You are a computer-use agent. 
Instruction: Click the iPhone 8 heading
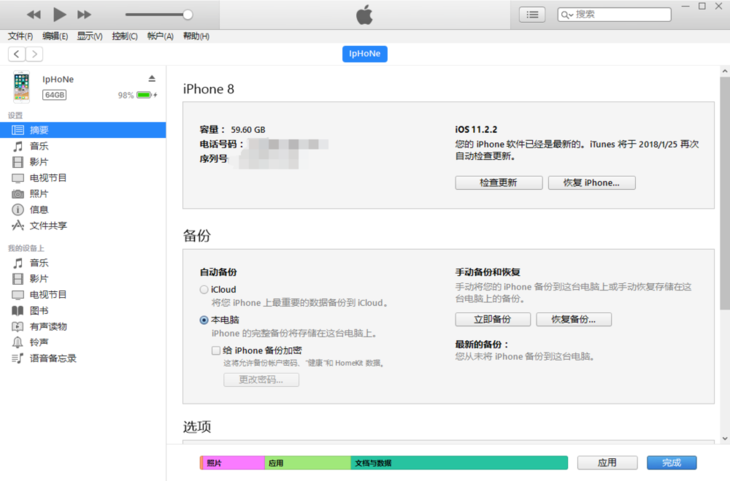(x=209, y=89)
